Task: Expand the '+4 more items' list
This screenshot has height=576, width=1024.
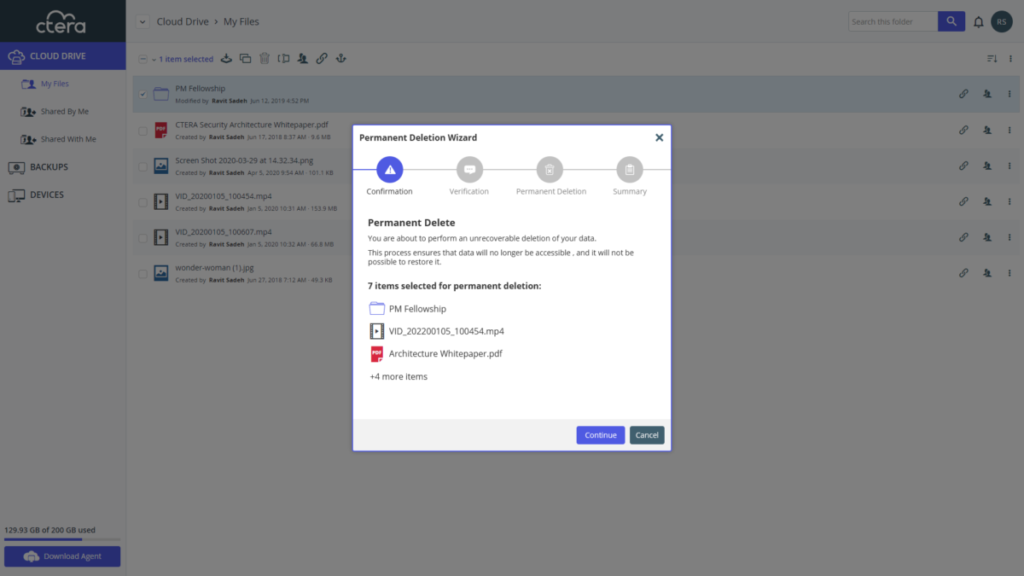Action: click(x=398, y=377)
